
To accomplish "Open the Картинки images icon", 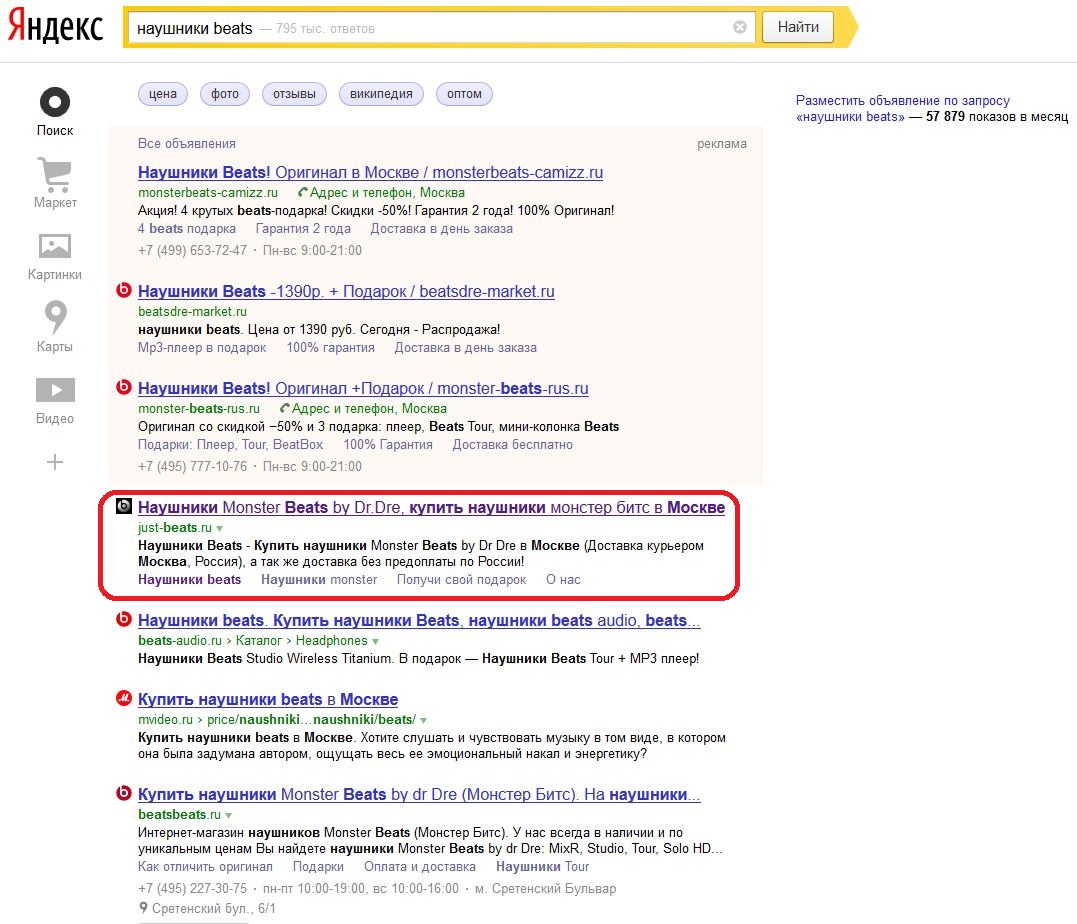I will (55, 246).
